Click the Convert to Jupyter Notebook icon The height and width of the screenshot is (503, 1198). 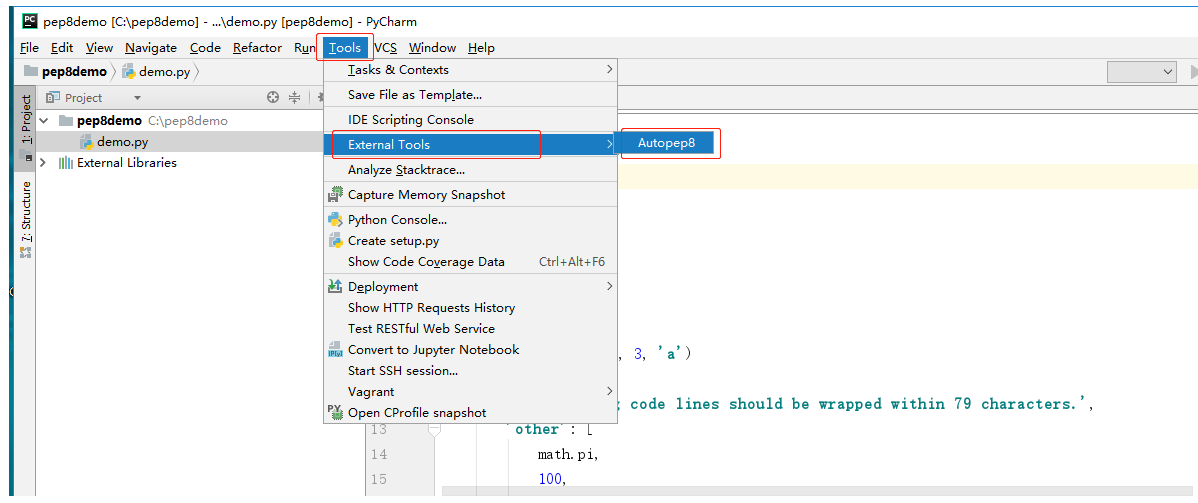pos(335,350)
